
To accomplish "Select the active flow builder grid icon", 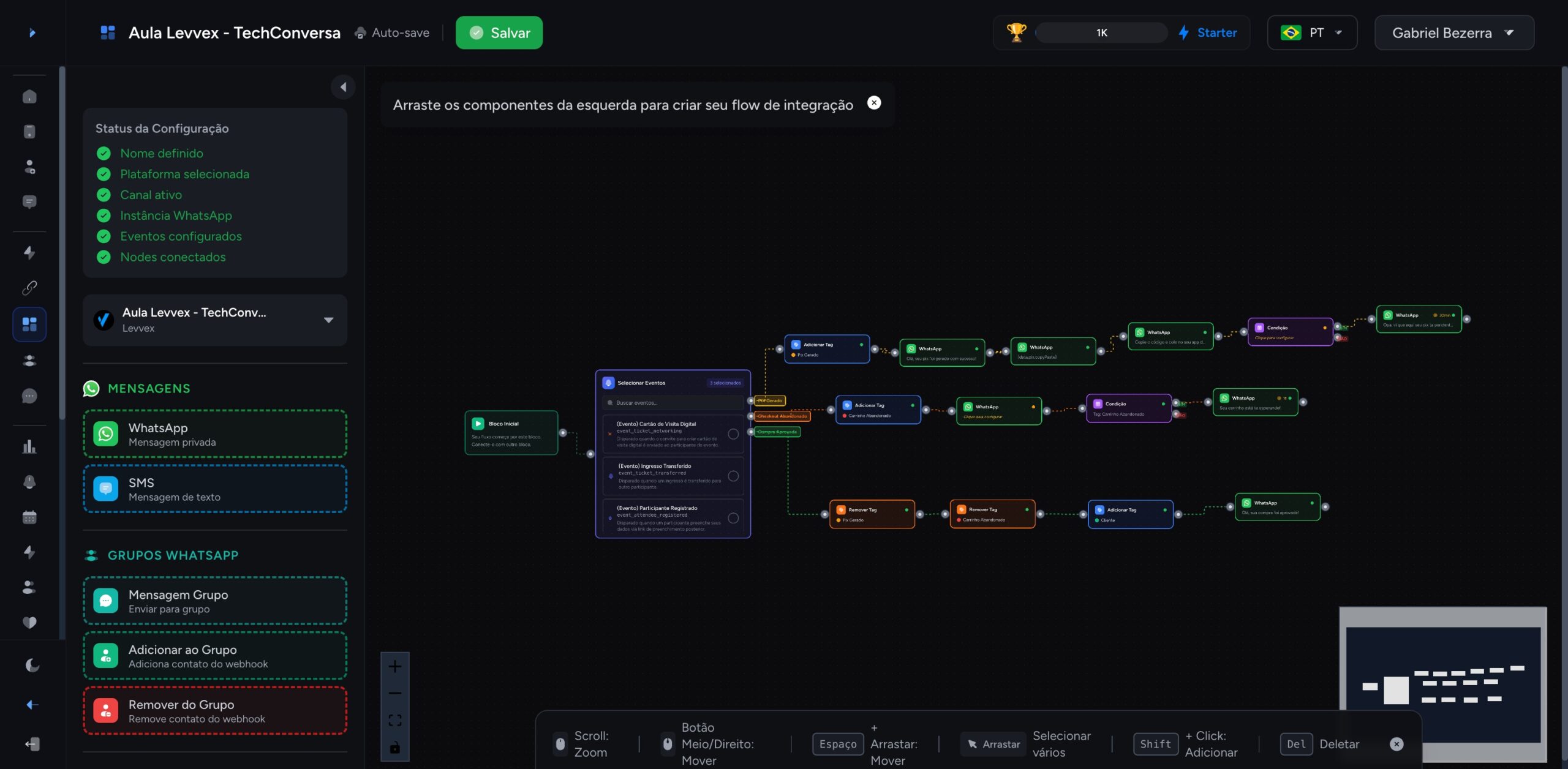I will click(x=29, y=324).
